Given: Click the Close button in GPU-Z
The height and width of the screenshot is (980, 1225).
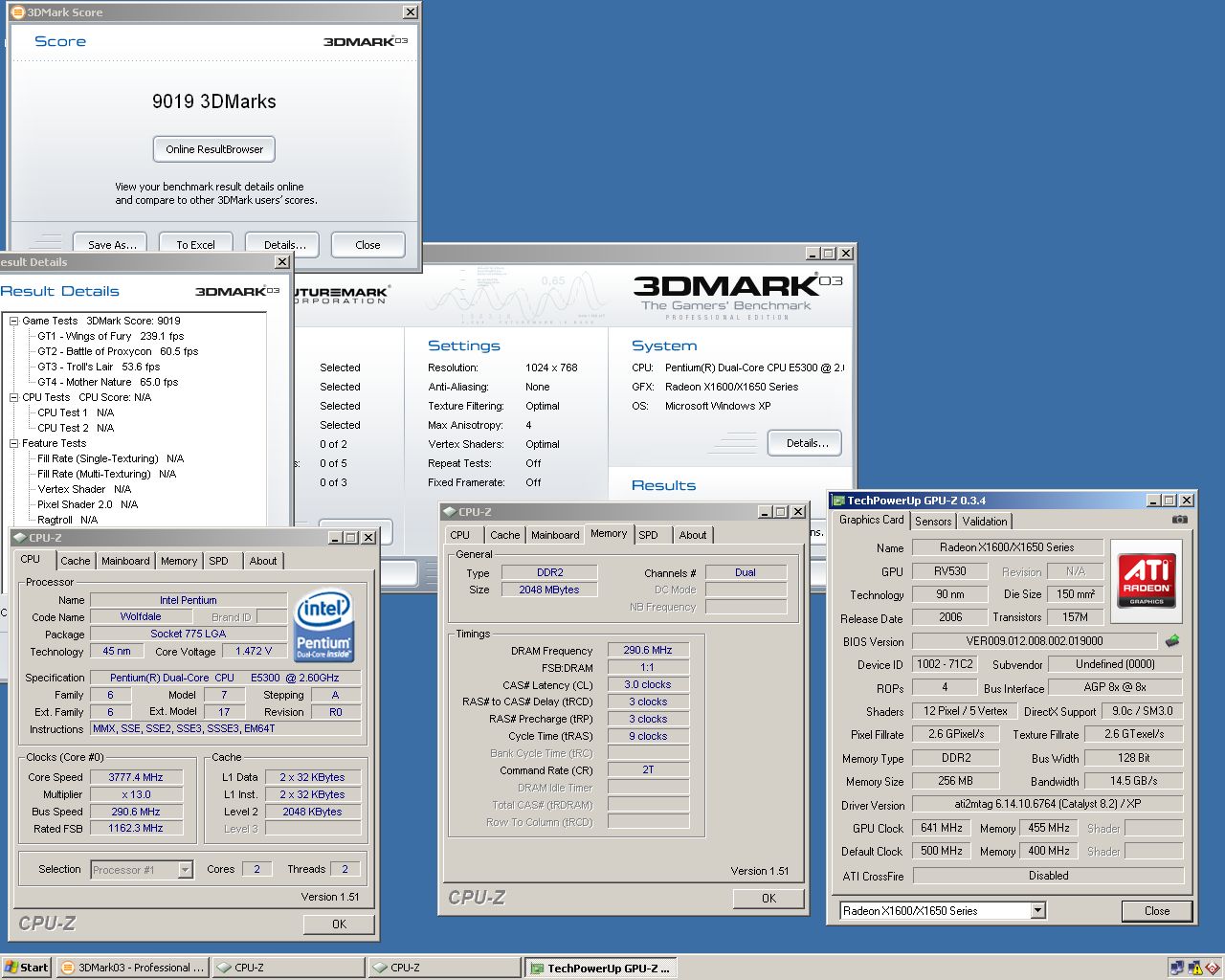Looking at the screenshot, I should (1157, 911).
